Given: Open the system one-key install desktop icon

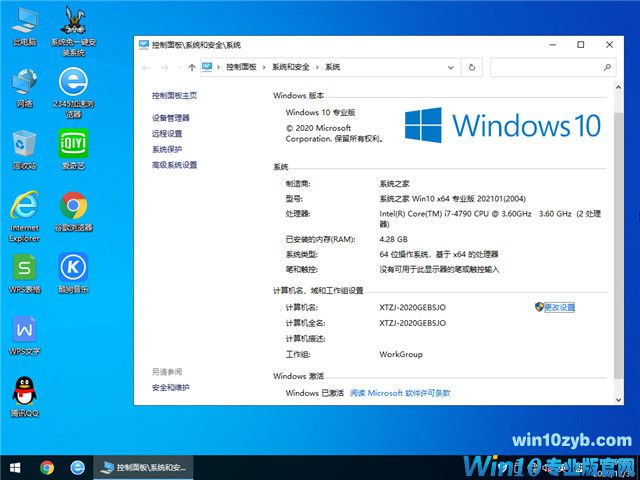Looking at the screenshot, I should pos(73,31).
